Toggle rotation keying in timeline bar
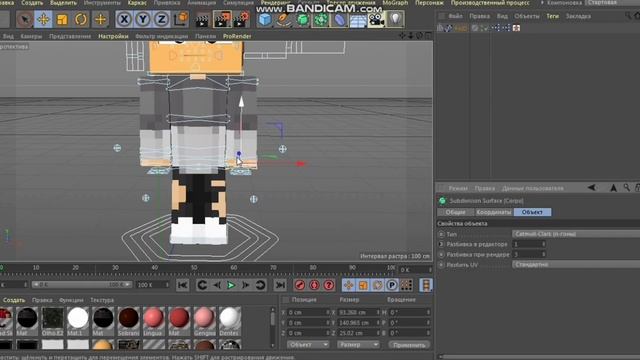The image size is (640, 360). (377, 285)
